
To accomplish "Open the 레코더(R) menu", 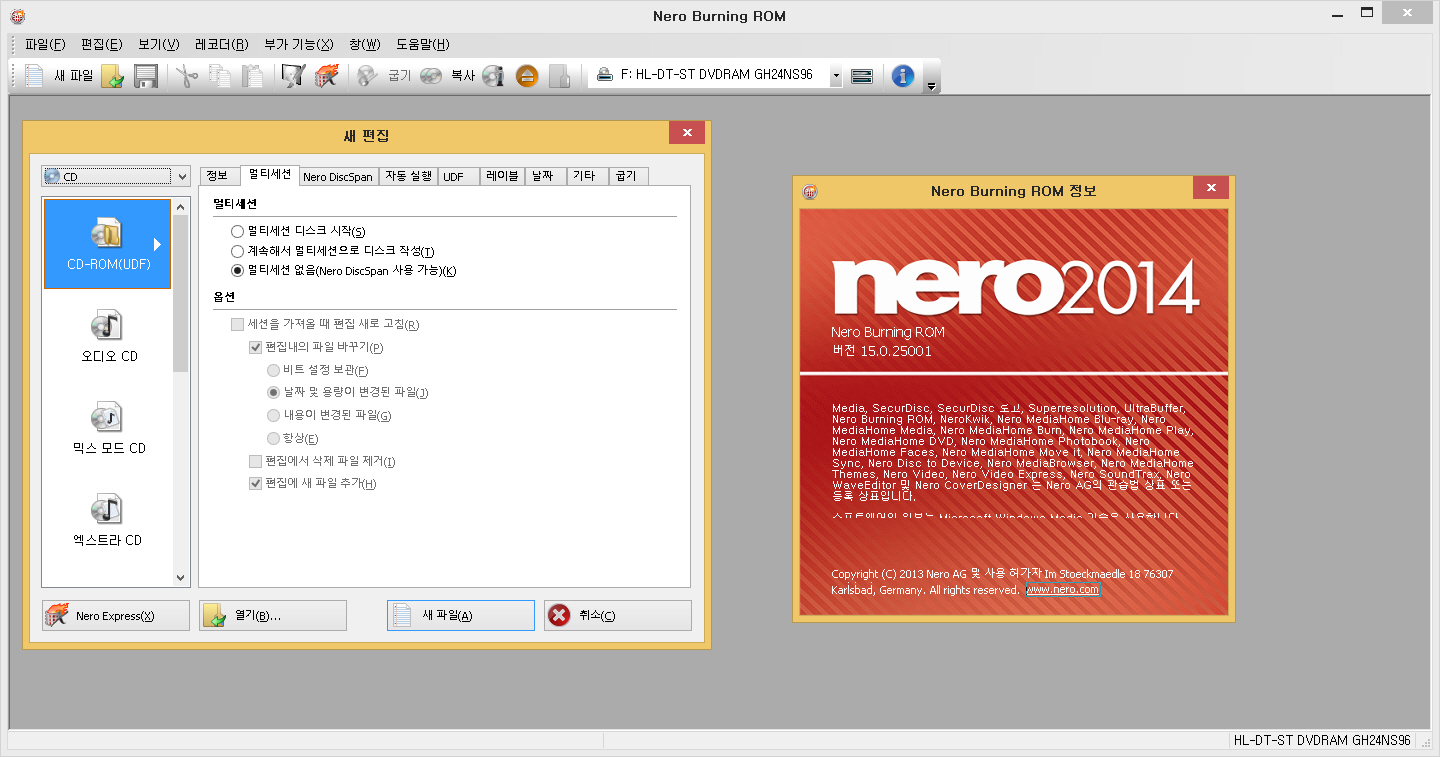I will pos(222,44).
